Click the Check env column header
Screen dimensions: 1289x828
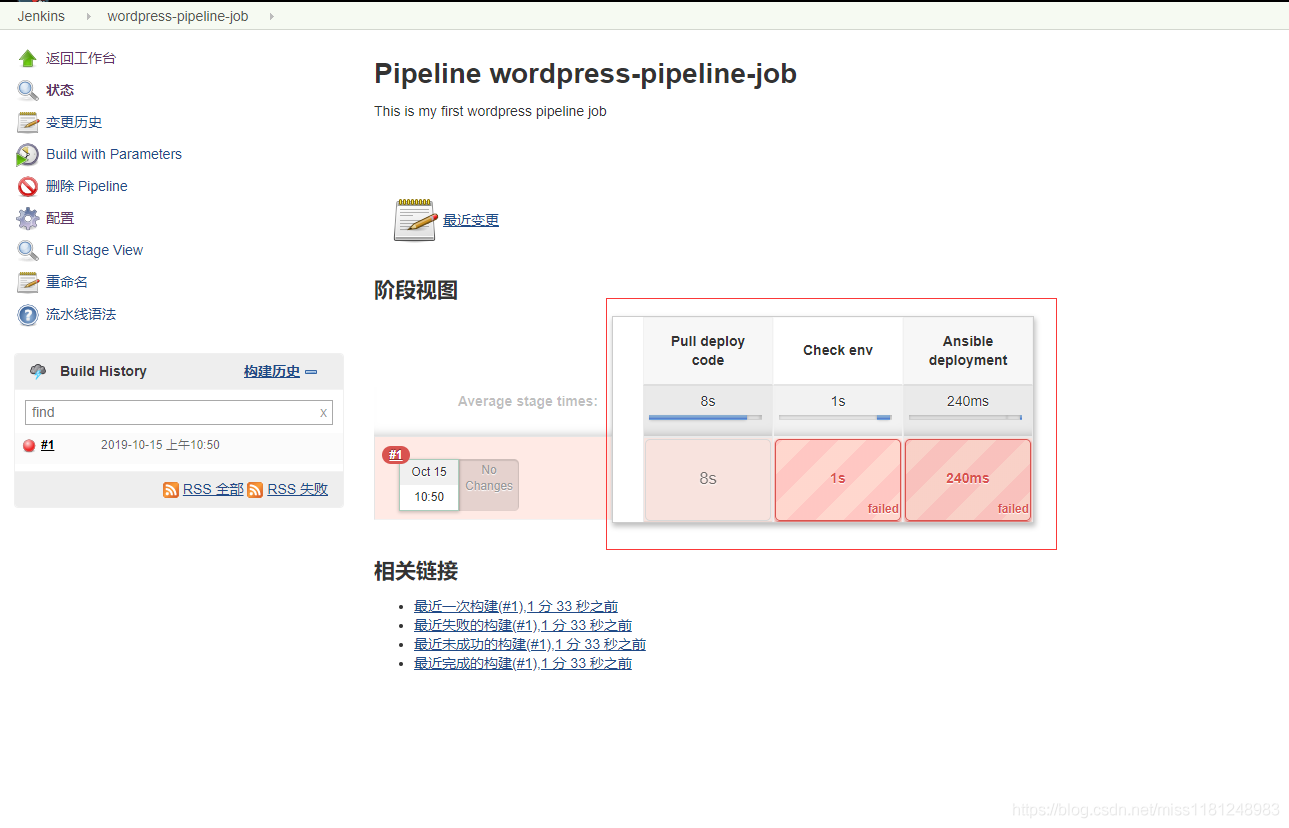(838, 351)
